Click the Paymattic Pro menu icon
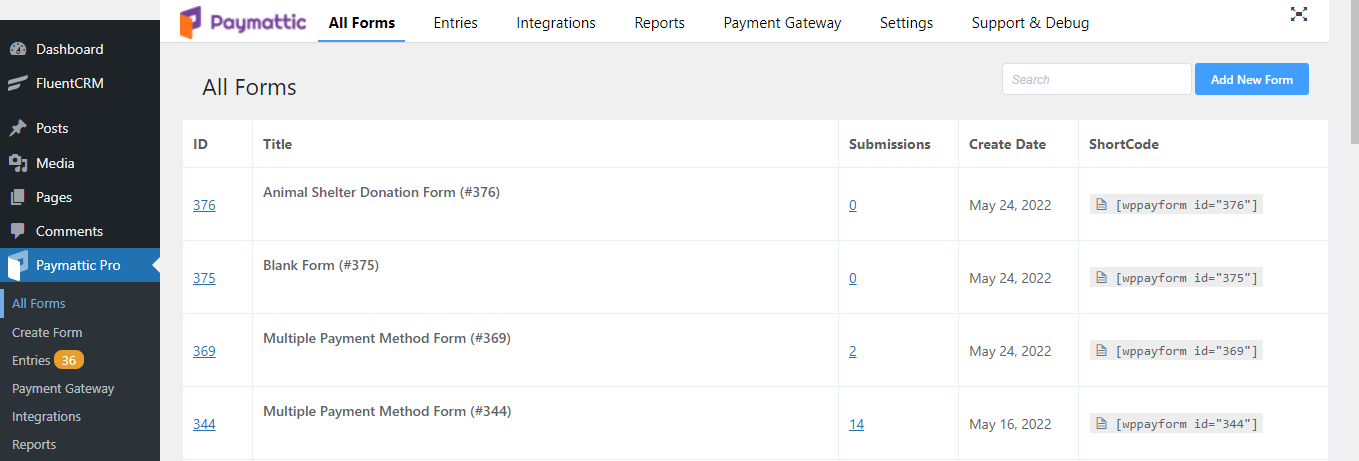Screen dimensions: 1359x461 click(x=17, y=266)
